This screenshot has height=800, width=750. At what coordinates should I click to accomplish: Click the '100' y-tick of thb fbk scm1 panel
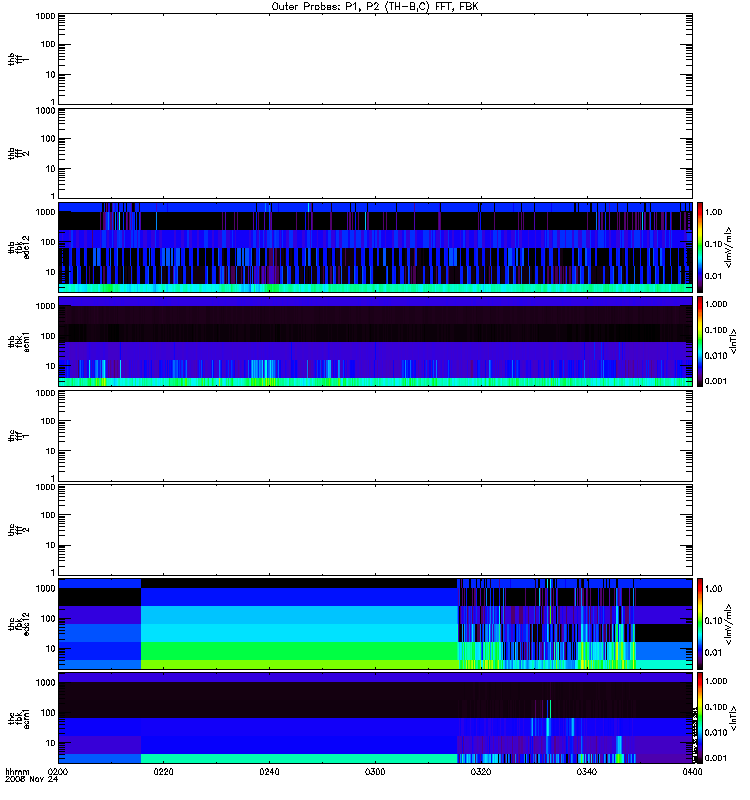[48, 336]
